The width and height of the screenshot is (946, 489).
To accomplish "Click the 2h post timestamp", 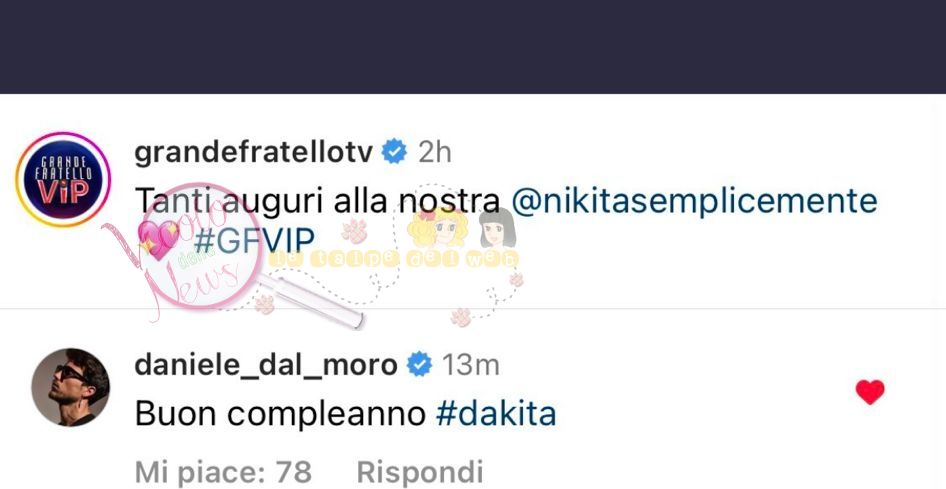I will [434, 153].
